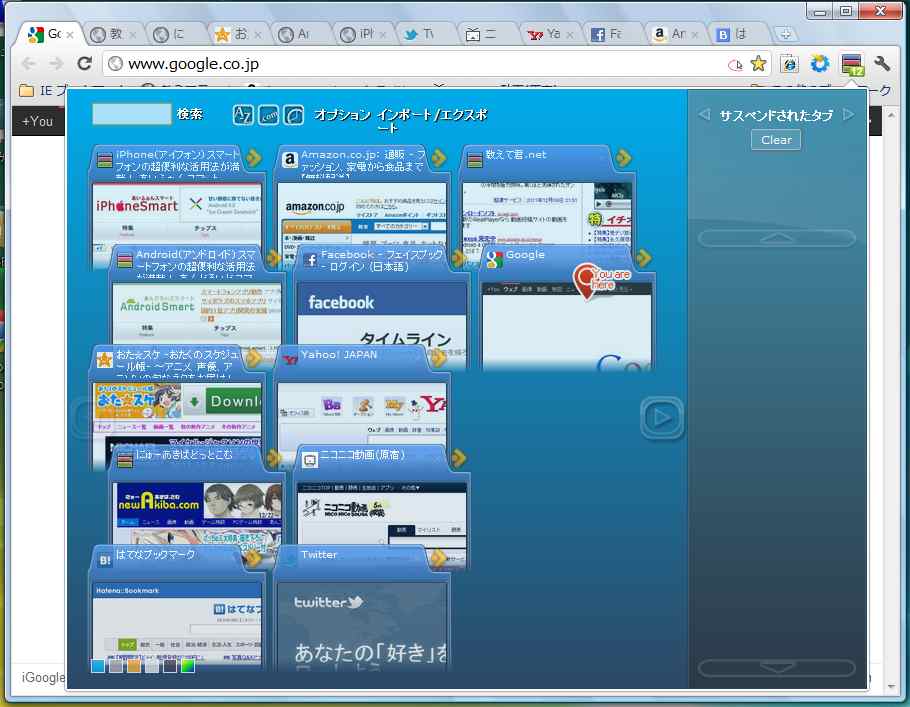
Task: Switch to the Google browser tab
Action: click(50, 34)
